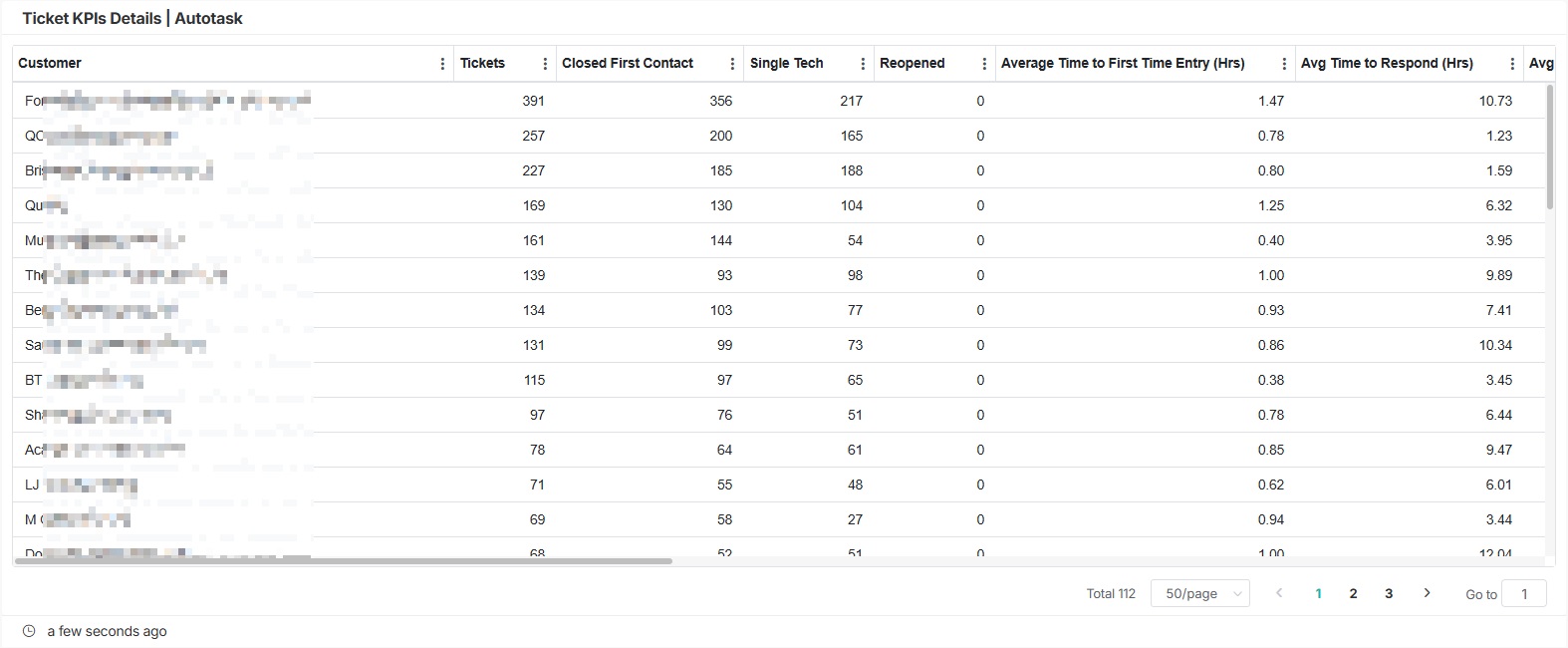Open the Avg Time to Respond column menu
The image size is (1568, 648).
[1511, 63]
